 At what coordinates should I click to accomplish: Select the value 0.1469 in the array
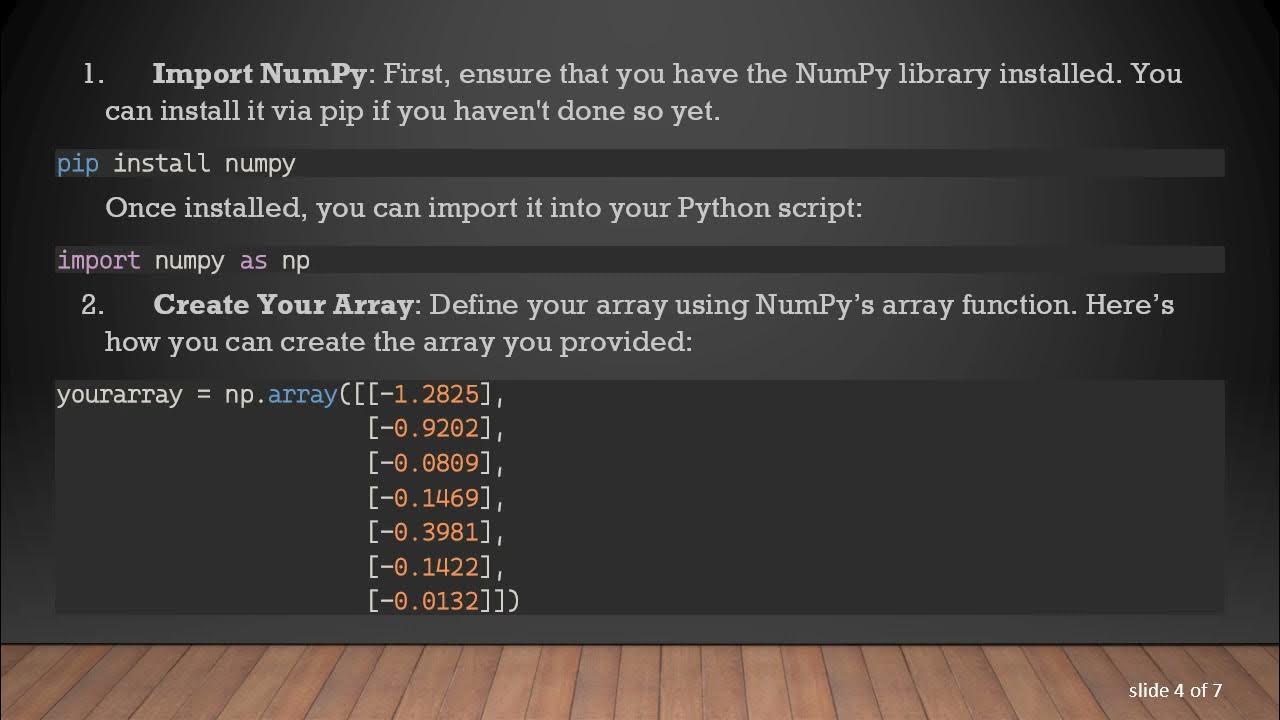coord(436,497)
